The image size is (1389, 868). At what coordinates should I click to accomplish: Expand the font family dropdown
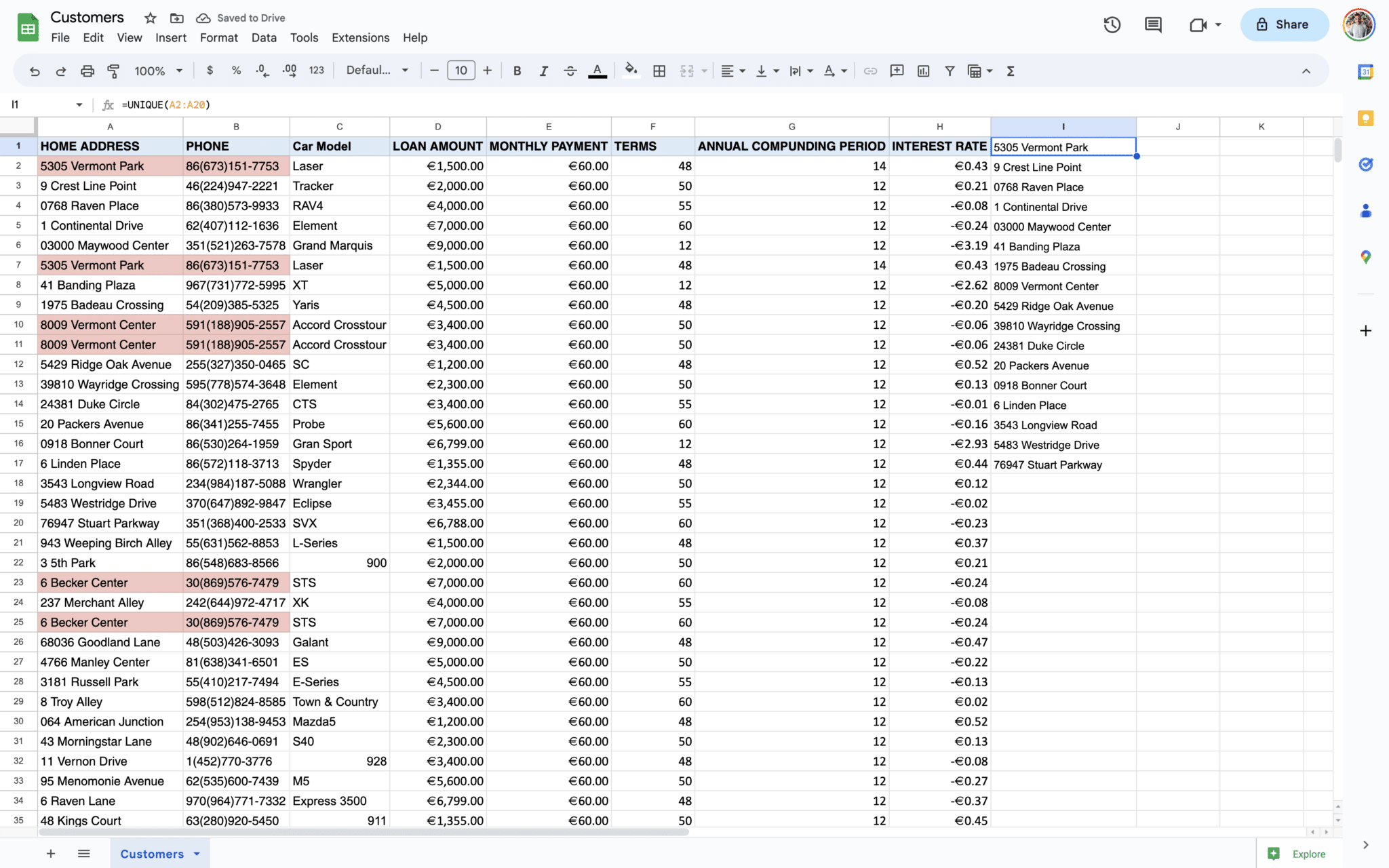tap(377, 71)
